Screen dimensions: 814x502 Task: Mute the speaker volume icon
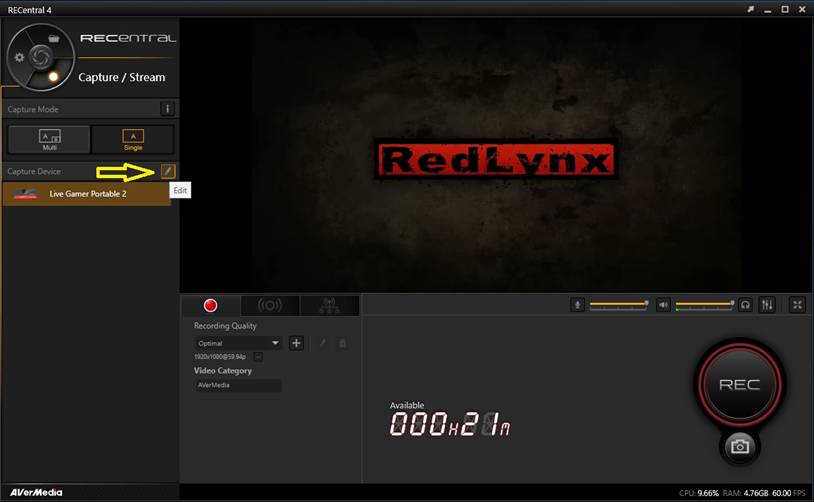(663, 305)
